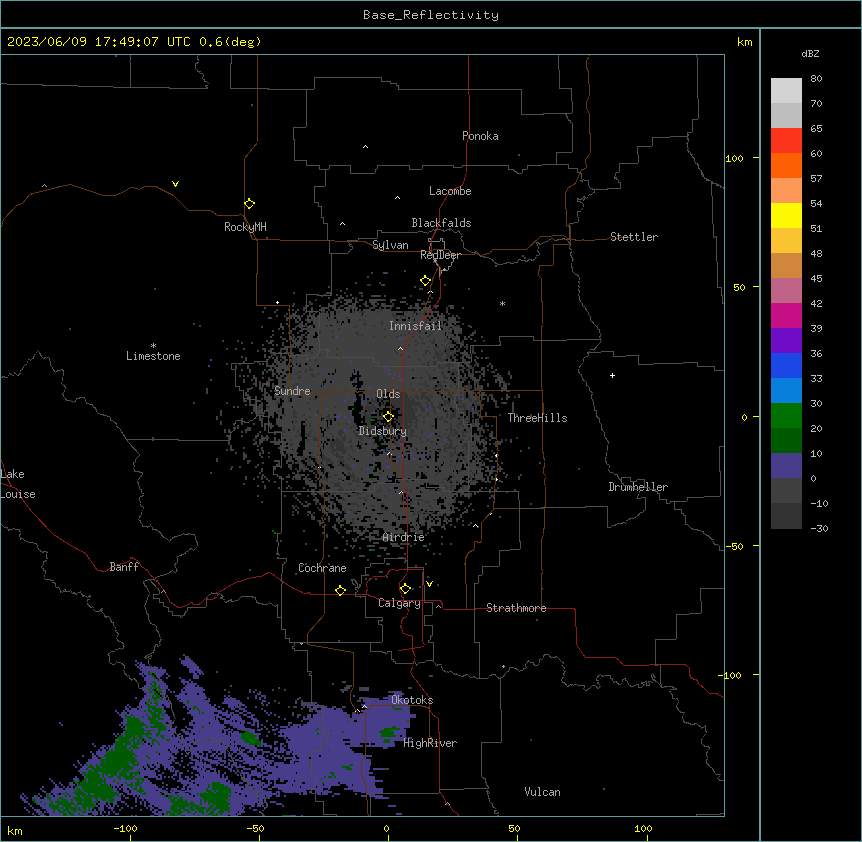Click the Sundre town label
Screen dimensions: 862x842
pos(292,391)
